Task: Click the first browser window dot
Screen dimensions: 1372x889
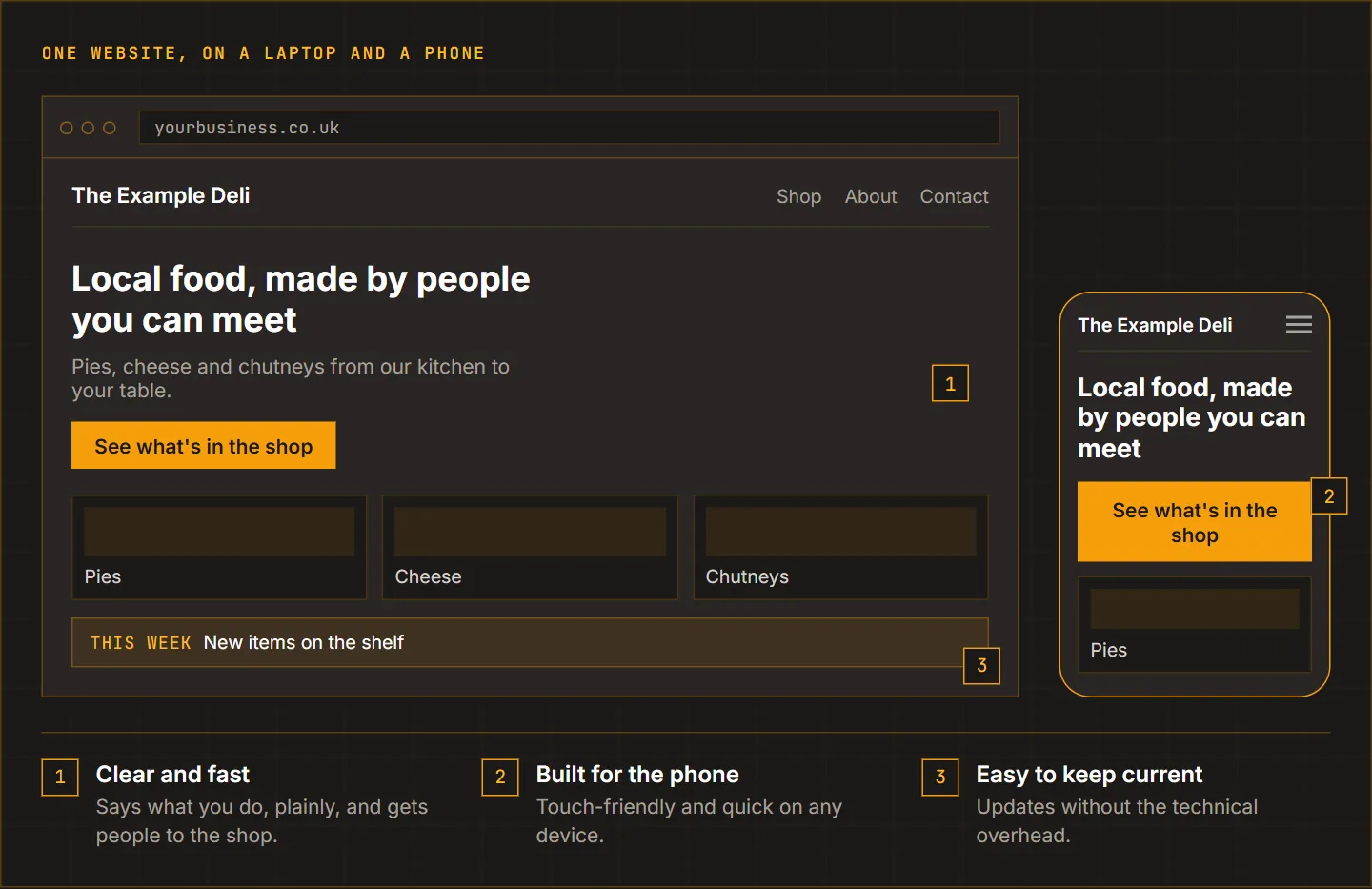Action: [67, 128]
